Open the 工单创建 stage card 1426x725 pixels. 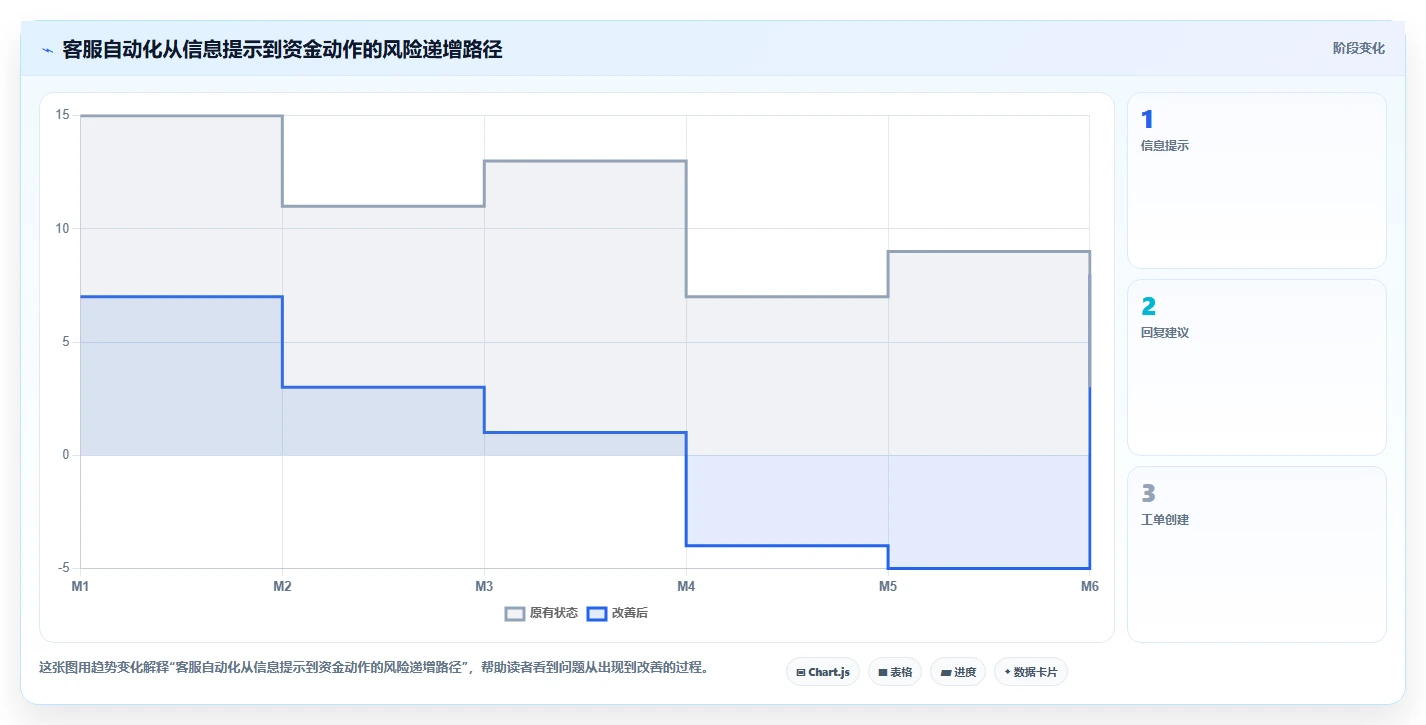[1256, 554]
